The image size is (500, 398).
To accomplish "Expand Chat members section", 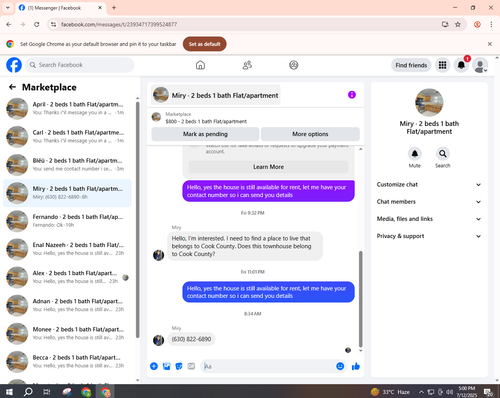I will click(x=429, y=202).
